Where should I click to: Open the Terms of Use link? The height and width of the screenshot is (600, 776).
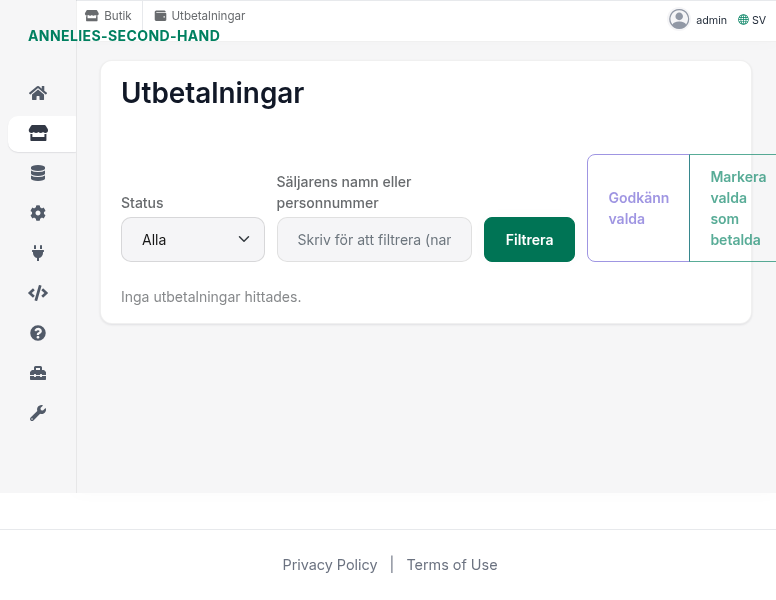point(452,565)
